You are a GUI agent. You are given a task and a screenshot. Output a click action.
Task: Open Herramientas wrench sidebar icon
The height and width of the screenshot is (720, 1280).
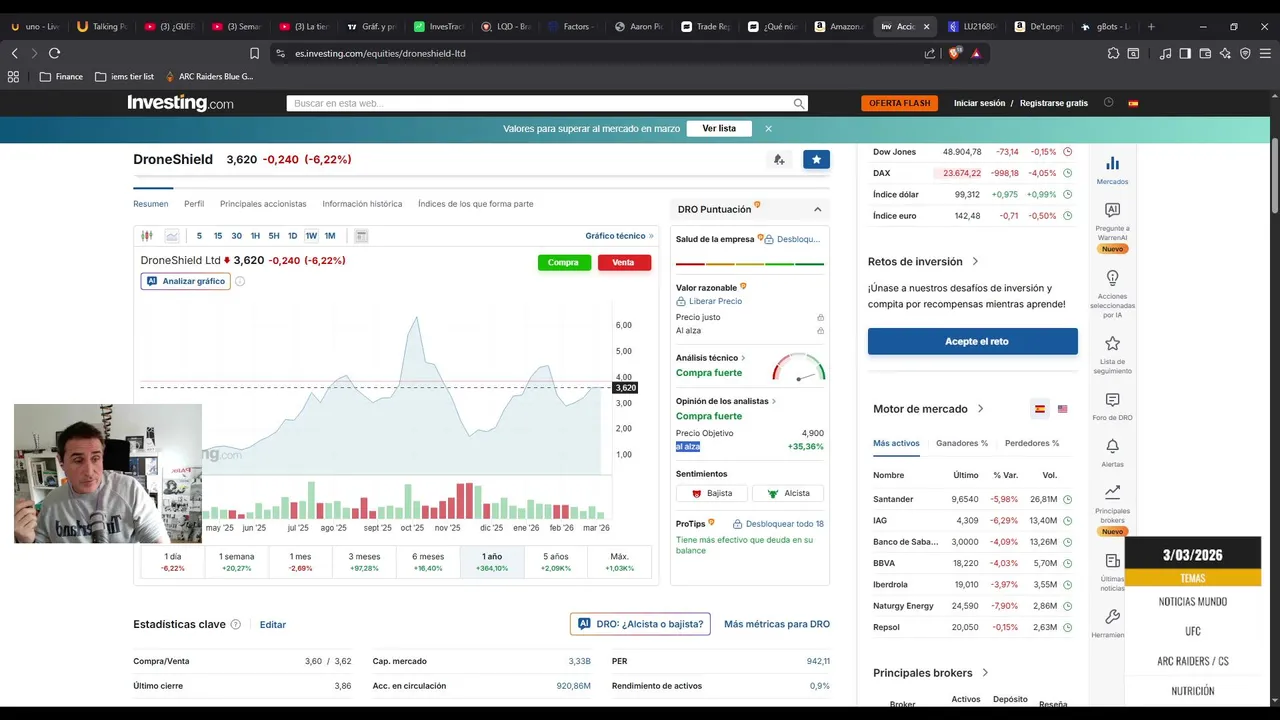click(x=1112, y=623)
